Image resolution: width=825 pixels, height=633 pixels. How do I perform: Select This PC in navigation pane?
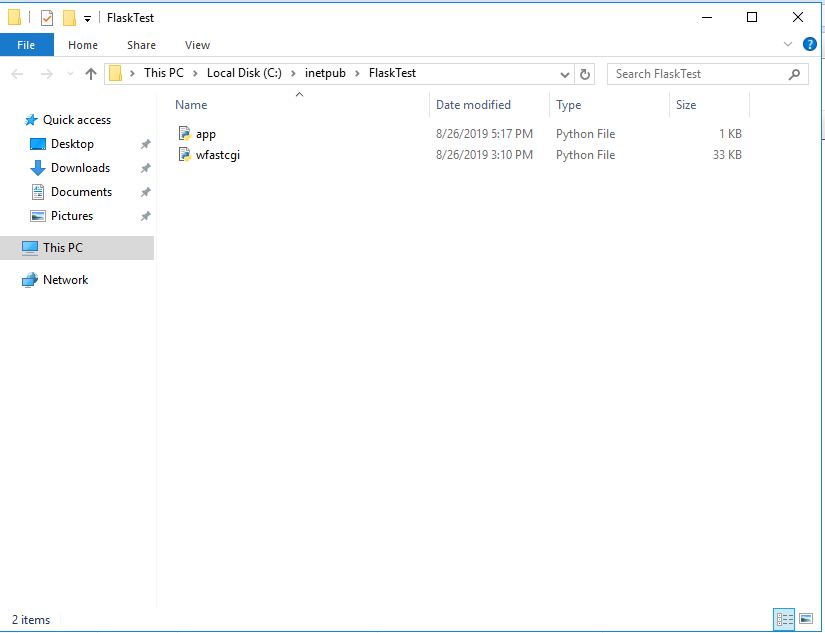[77, 248]
